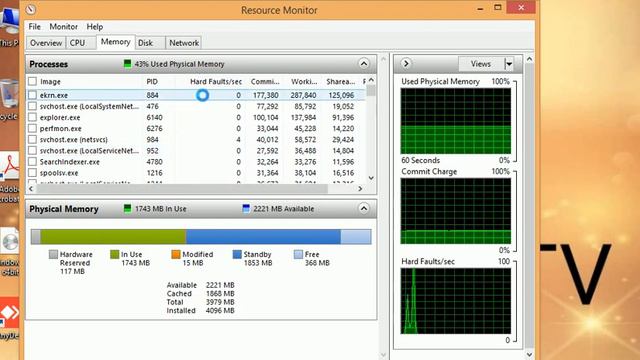Toggle the select-all Image checkbox

tap(33, 81)
